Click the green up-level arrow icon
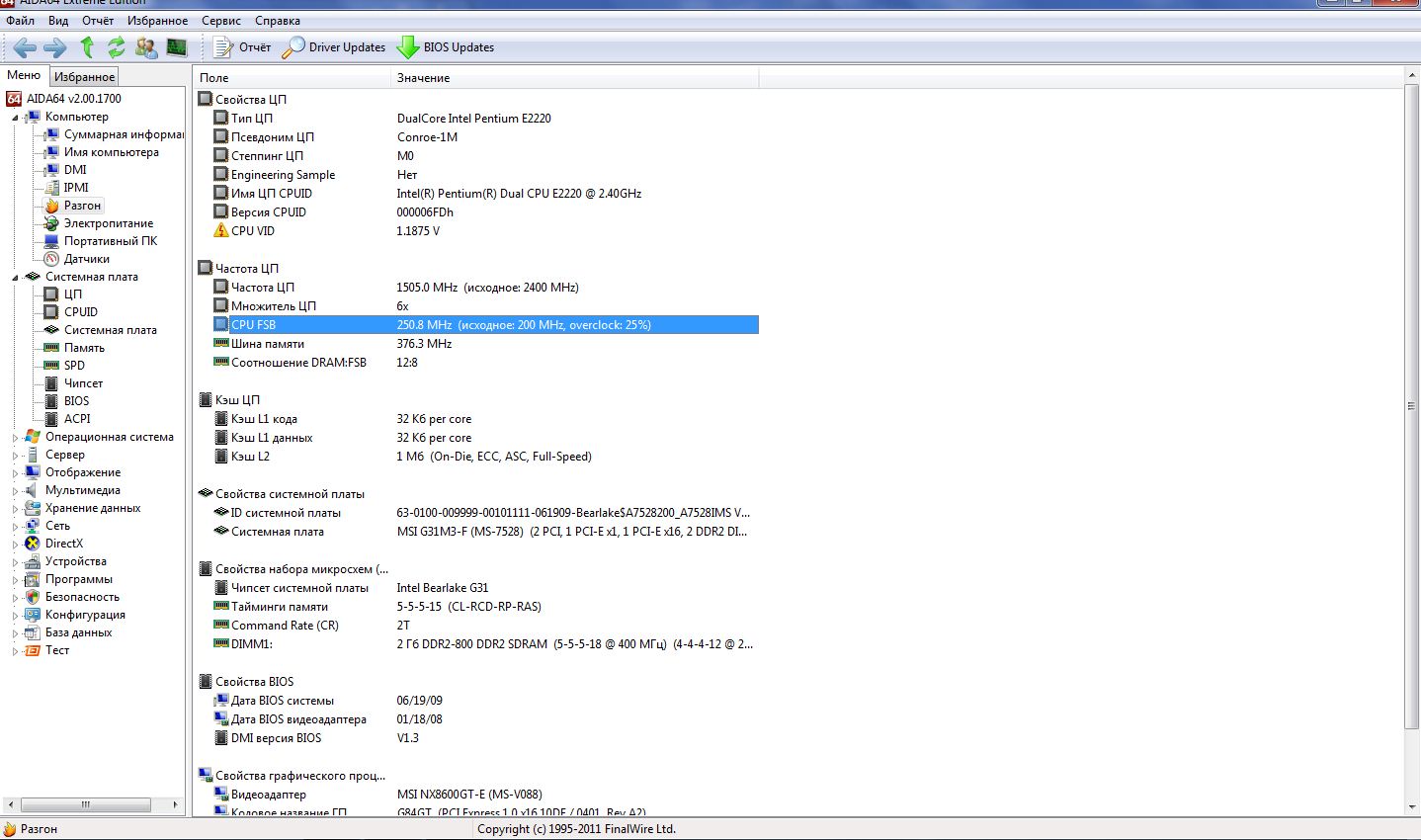 pos(87,47)
